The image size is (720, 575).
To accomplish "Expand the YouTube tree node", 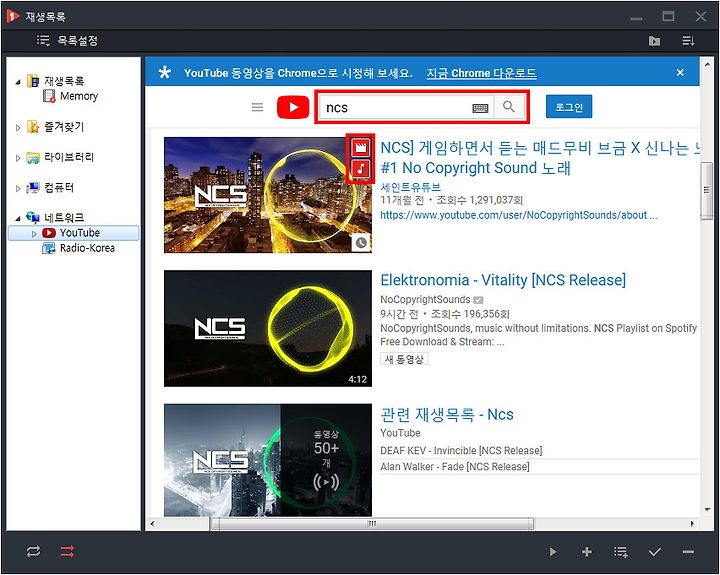I will click(x=34, y=234).
